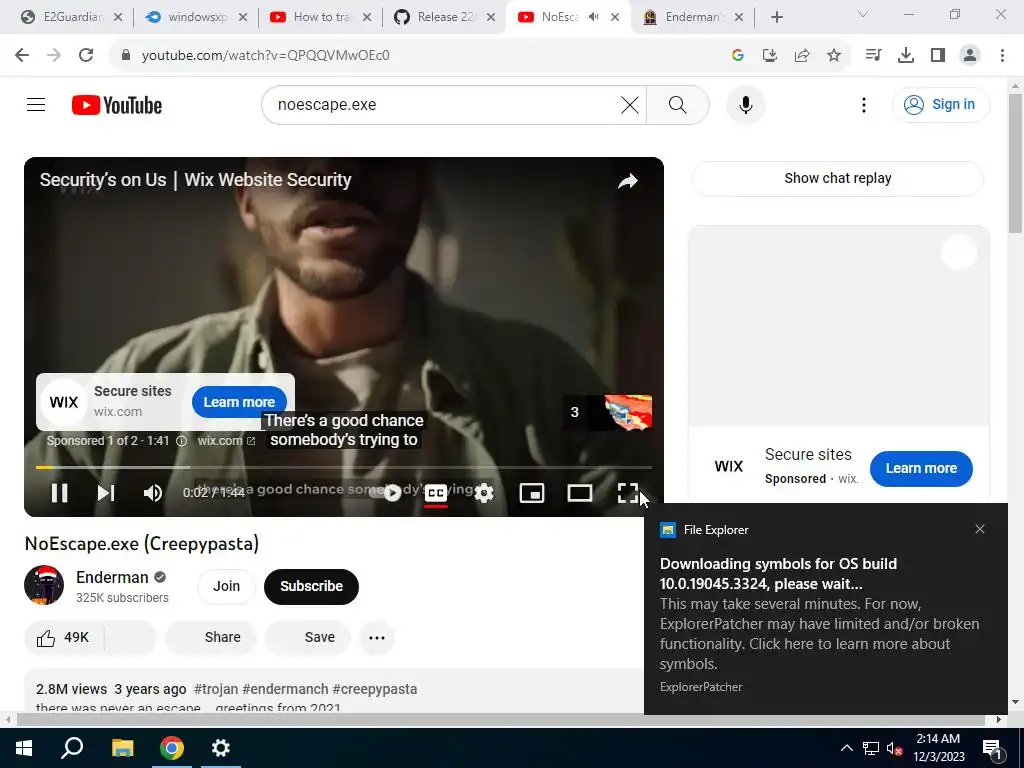
Task: Mute the video volume speaker icon
Action: (x=153, y=493)
